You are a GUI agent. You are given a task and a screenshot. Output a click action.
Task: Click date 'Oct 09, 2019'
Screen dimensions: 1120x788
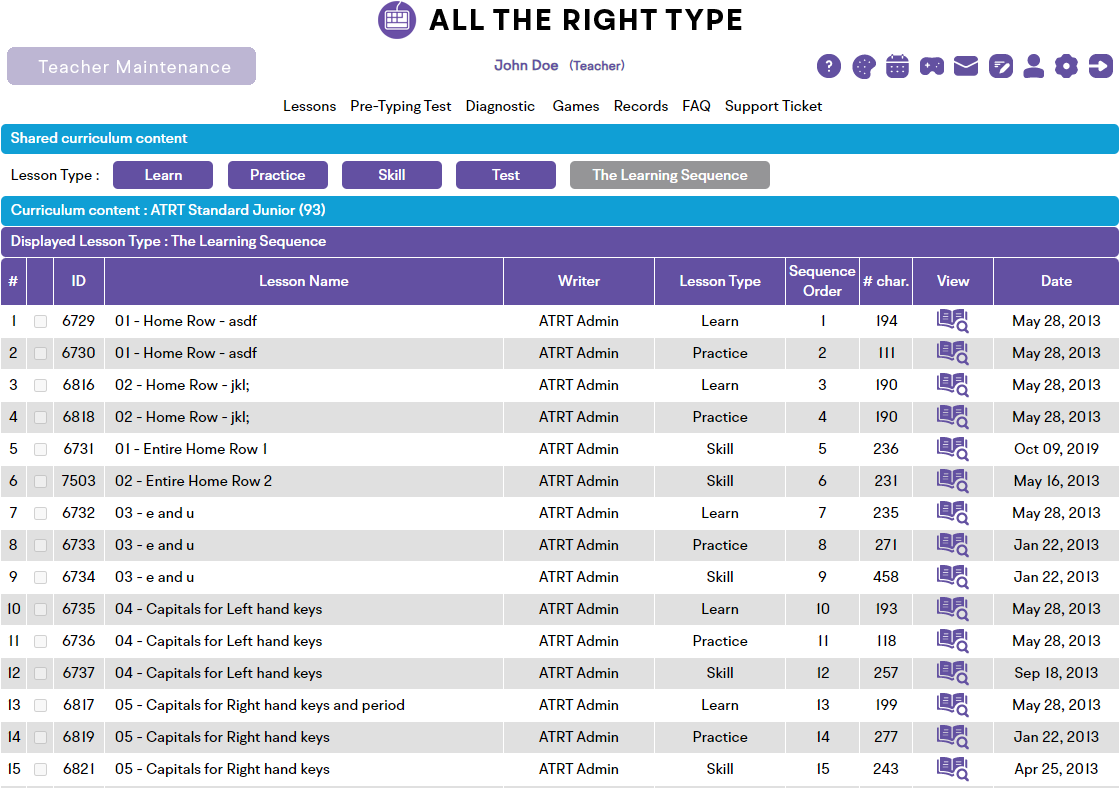click(x=1056, y=449)
